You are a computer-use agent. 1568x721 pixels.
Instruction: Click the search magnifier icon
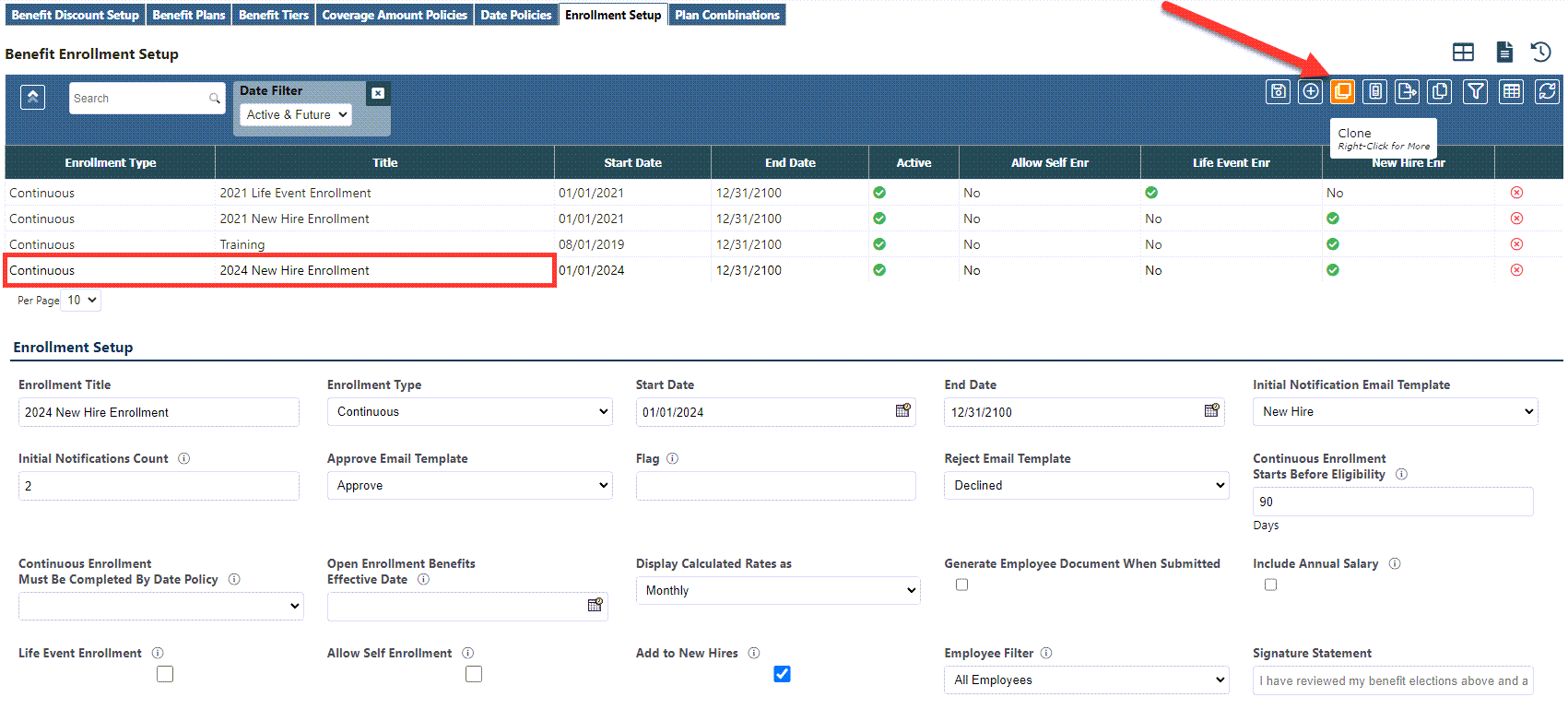click(x=214, y=98)
